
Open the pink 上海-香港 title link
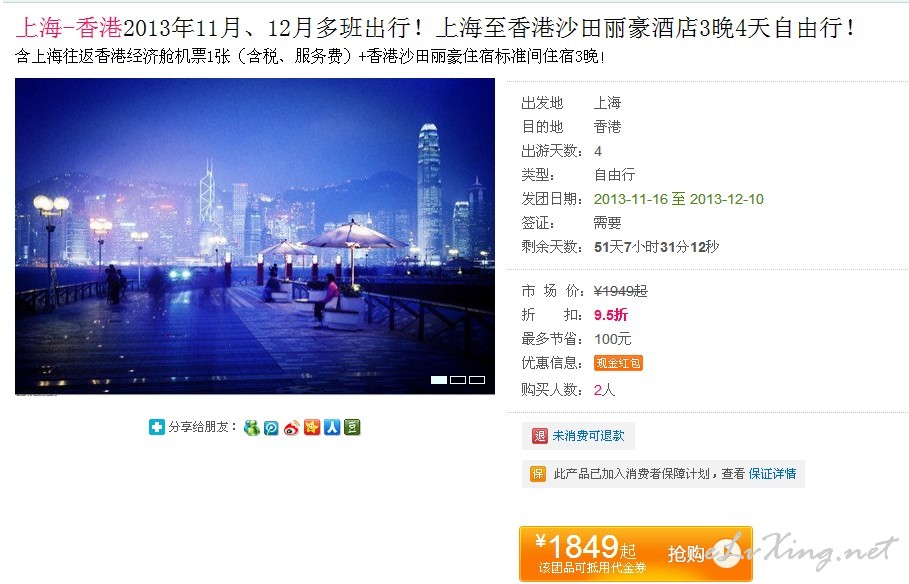pos(69,27)
